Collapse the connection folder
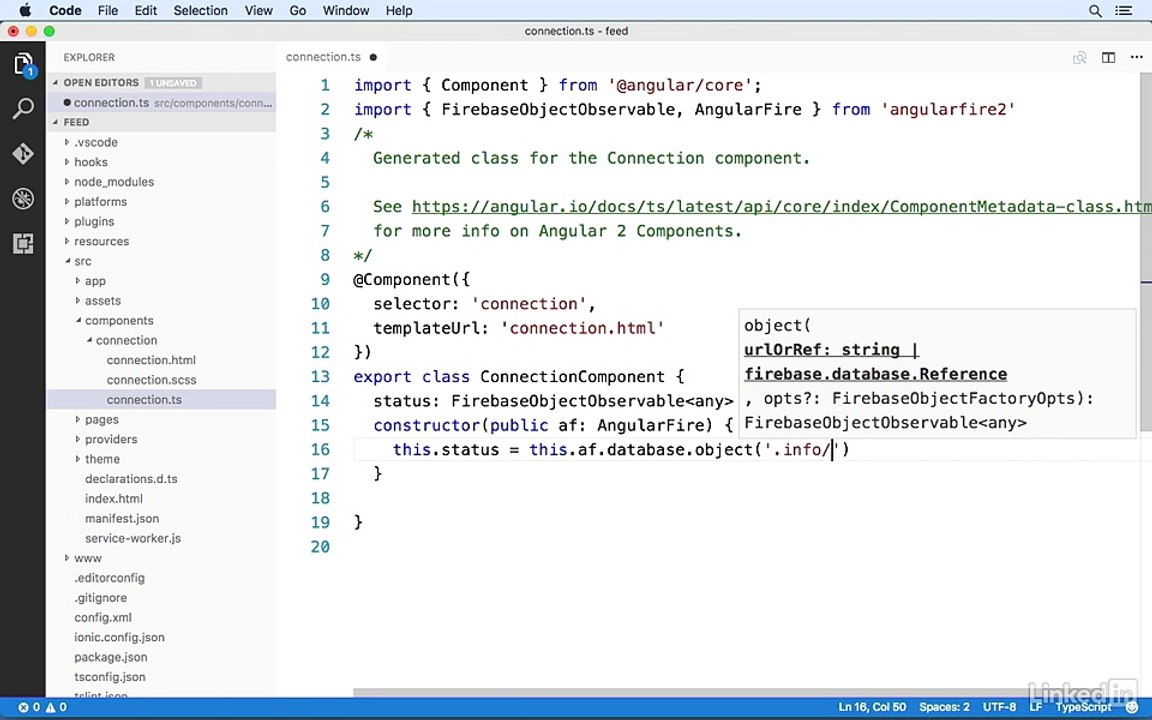Image resolution: width=1152 pixels, height=720 pixels. tap(161, 341)
